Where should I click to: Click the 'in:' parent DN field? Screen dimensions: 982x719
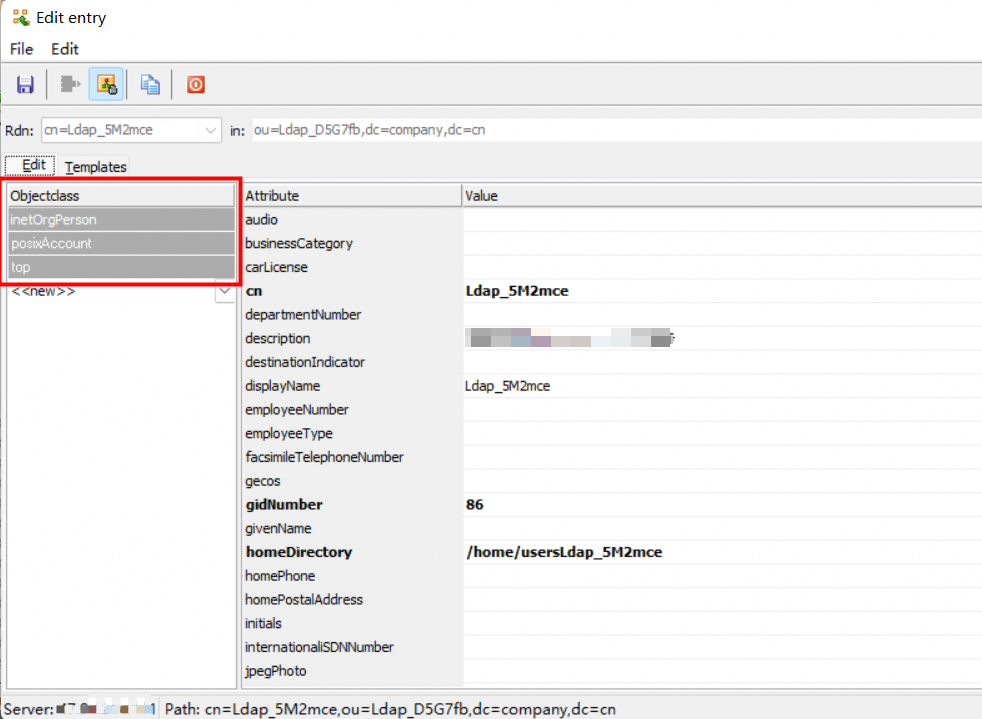pos(616,130)
